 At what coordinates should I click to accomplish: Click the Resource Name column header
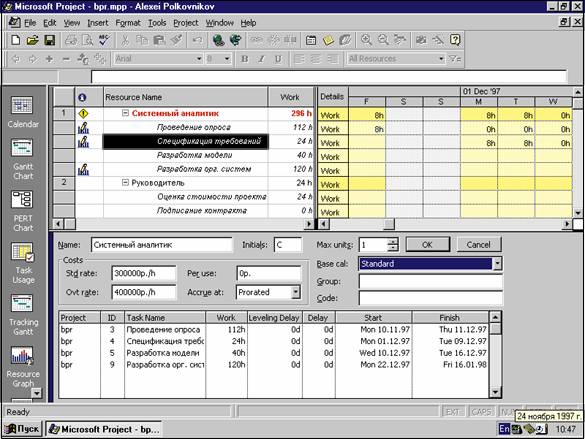click(185, 97)
